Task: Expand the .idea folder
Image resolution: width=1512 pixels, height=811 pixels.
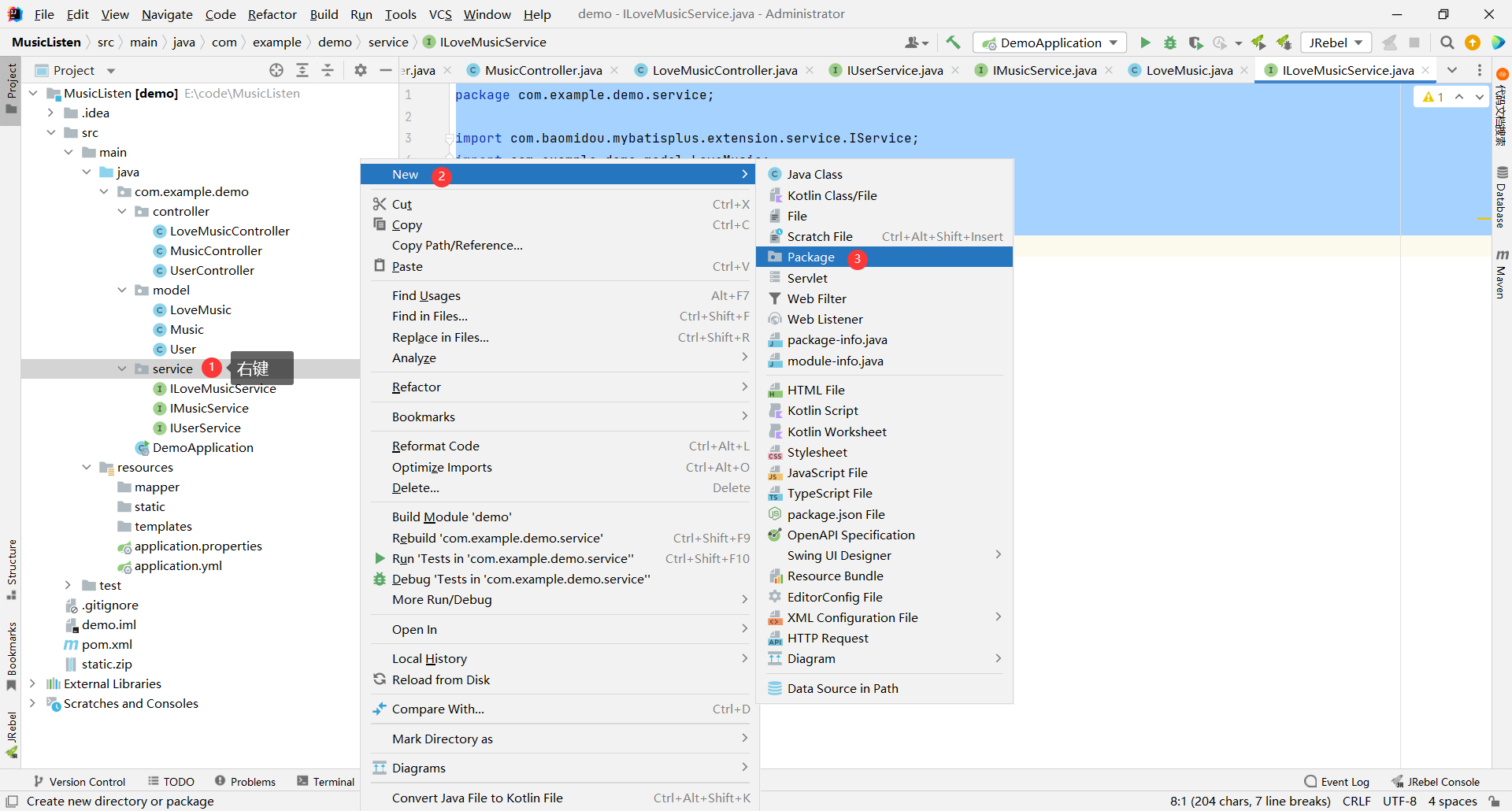Action: (x=50, y=113)
